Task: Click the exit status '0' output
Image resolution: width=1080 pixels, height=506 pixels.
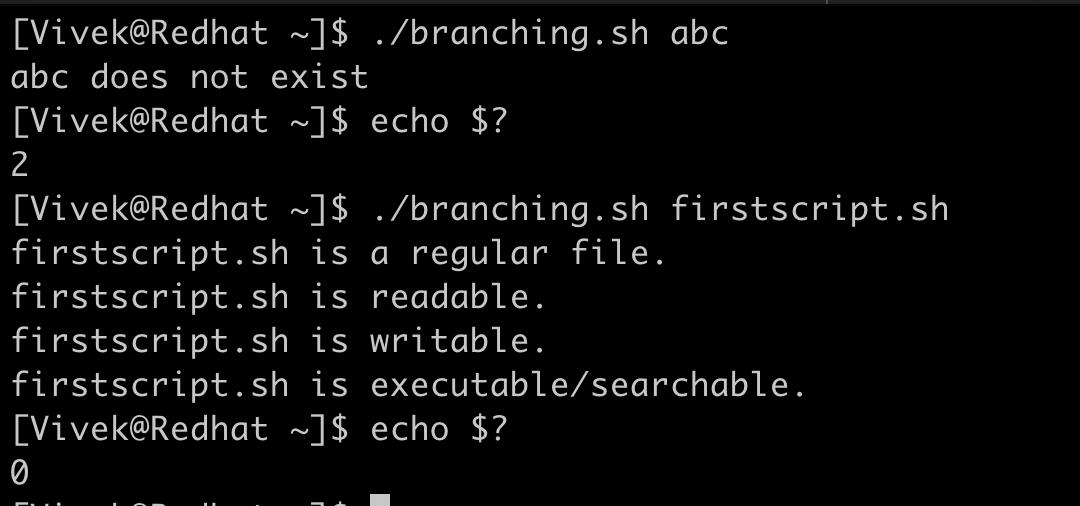Action: [x=20, y=472]
